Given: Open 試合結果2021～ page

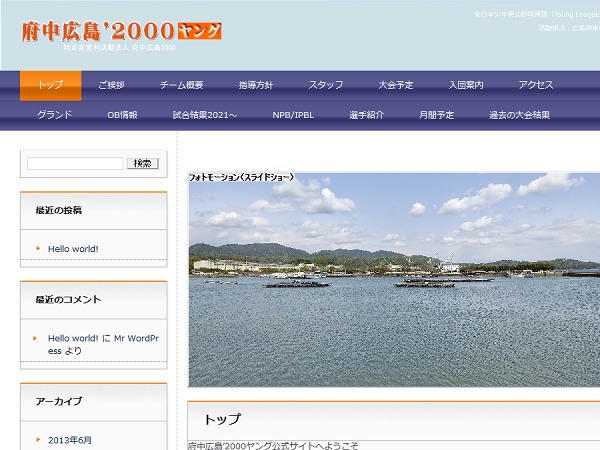Looking at the screenshot, I should click(205, 115).
